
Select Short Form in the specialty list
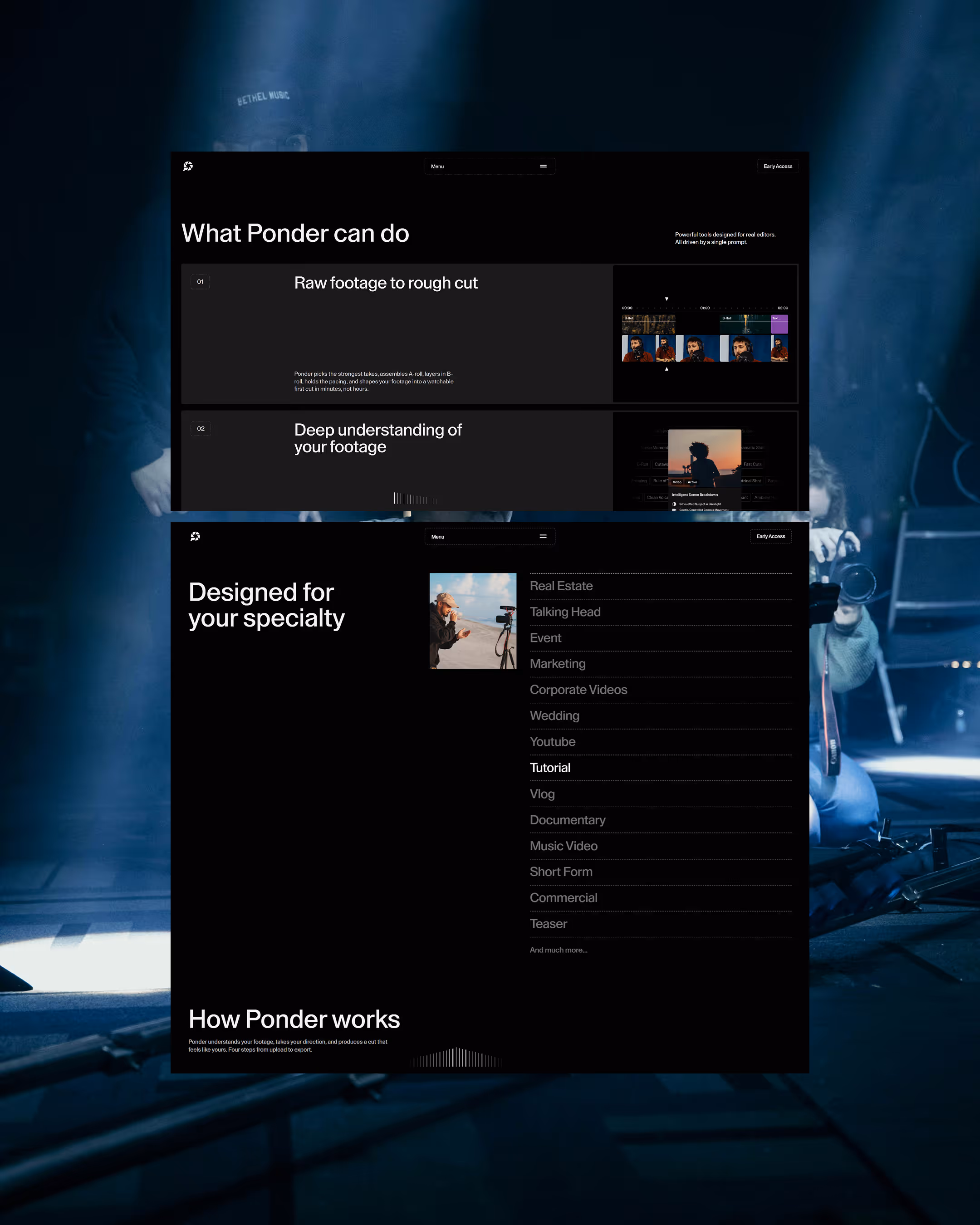tap(561, 872)
